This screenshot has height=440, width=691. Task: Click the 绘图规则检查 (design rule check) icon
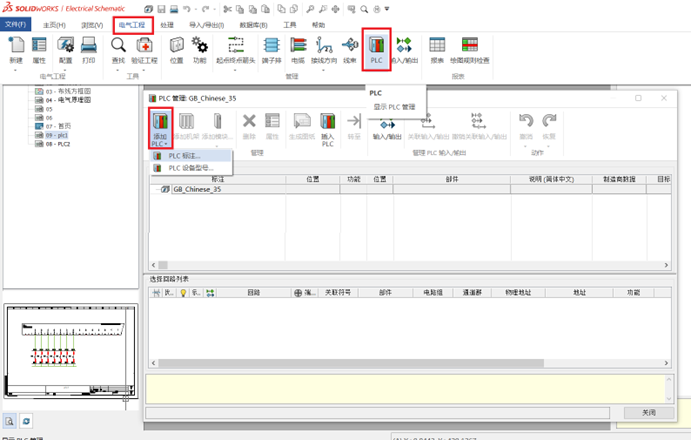tap(470, 46)
